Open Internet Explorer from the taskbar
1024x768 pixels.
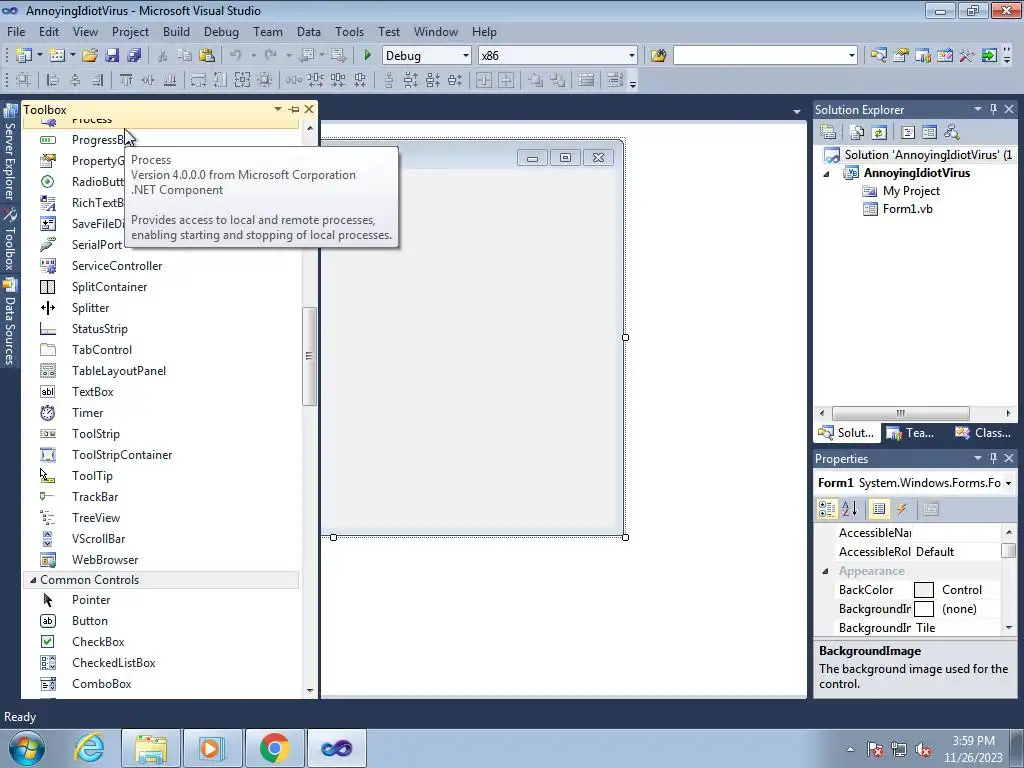pyautogui.click(x=89, y=748)
